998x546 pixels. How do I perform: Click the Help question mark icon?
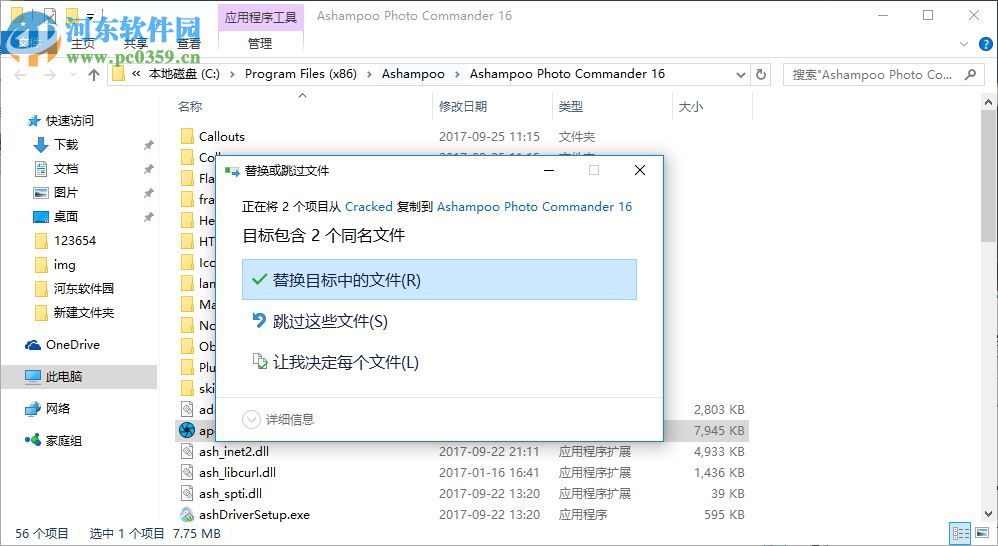pyautogui.click(x=985, y=44)
